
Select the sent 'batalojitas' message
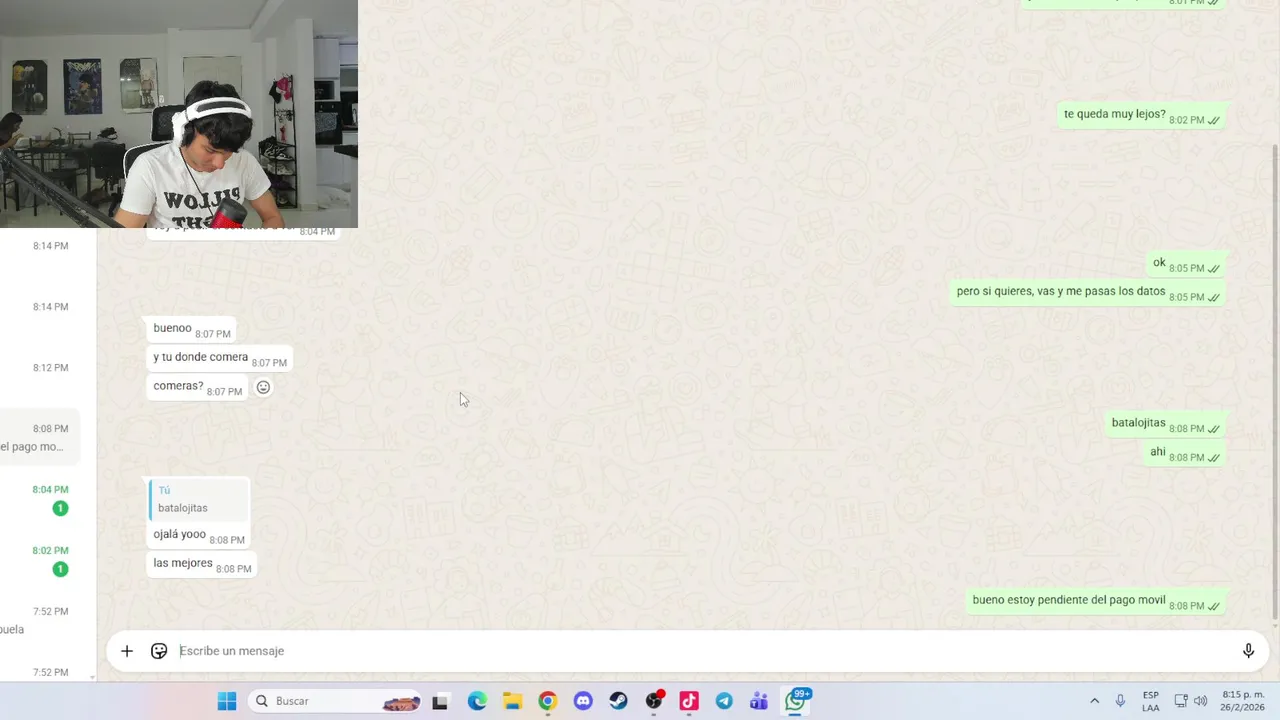click(x=1166, y=425)
